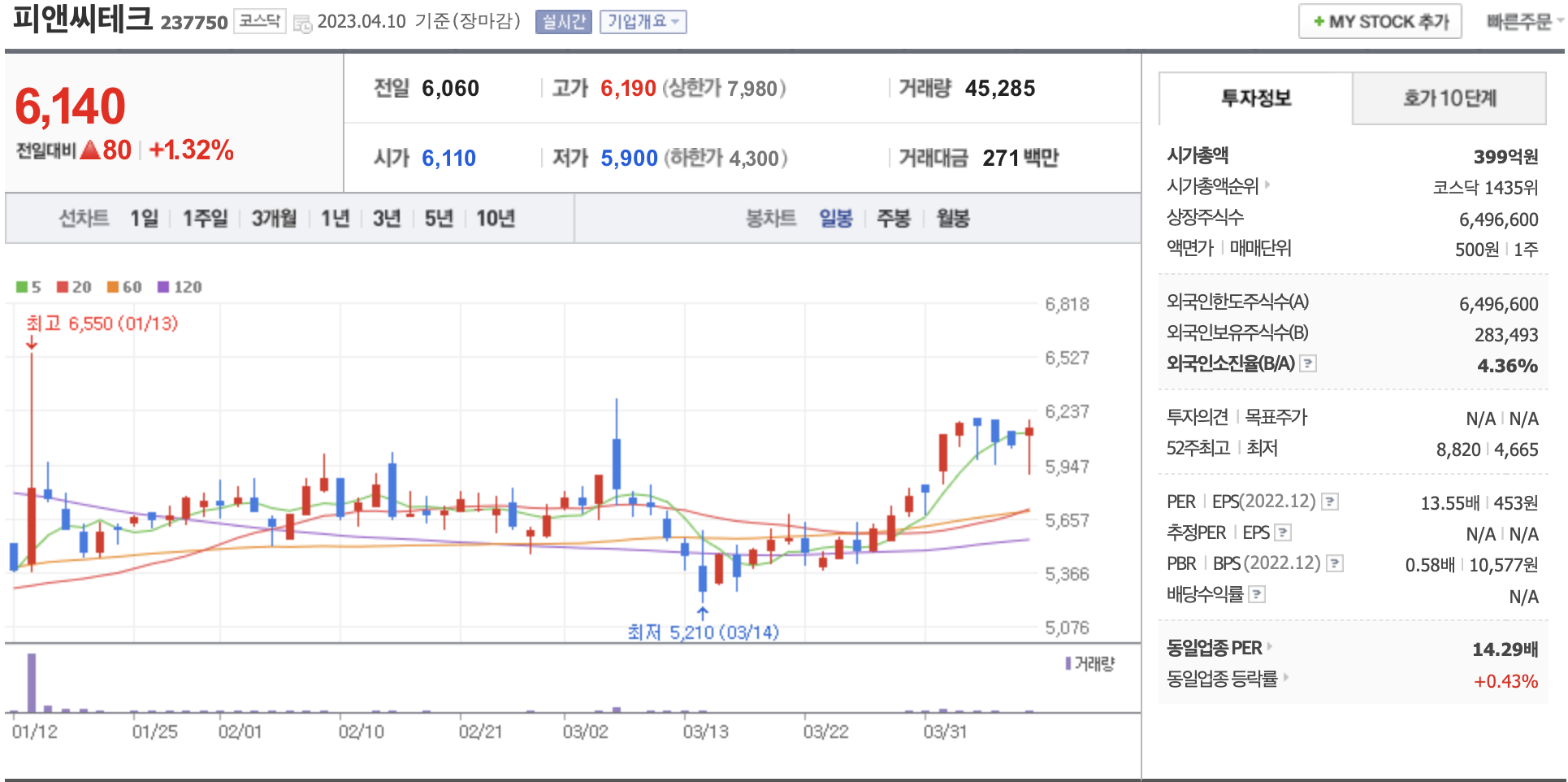
Task: Select 일봉 candlestick chart option
Action: click(835, 218)
